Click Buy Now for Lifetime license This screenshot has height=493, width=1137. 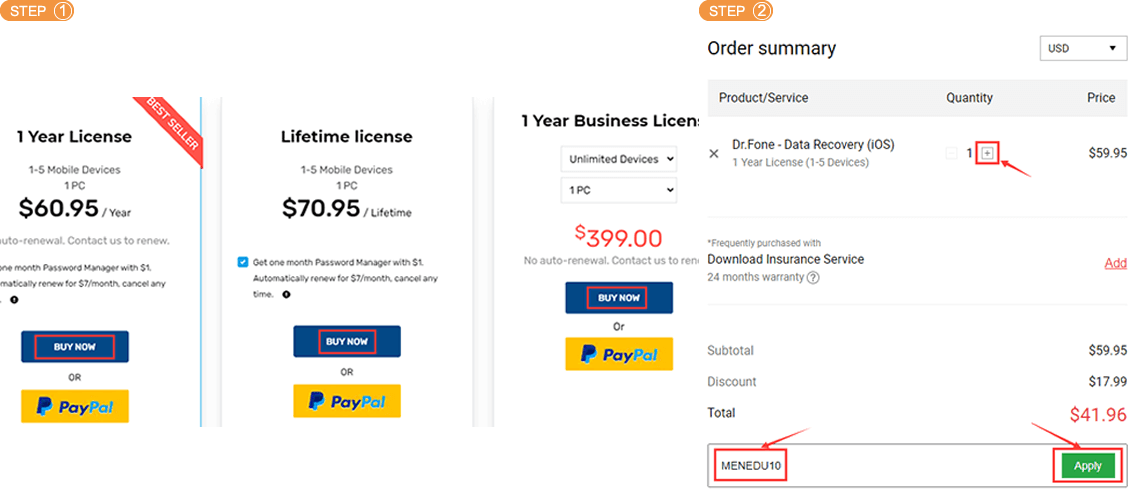pos(346,342)
